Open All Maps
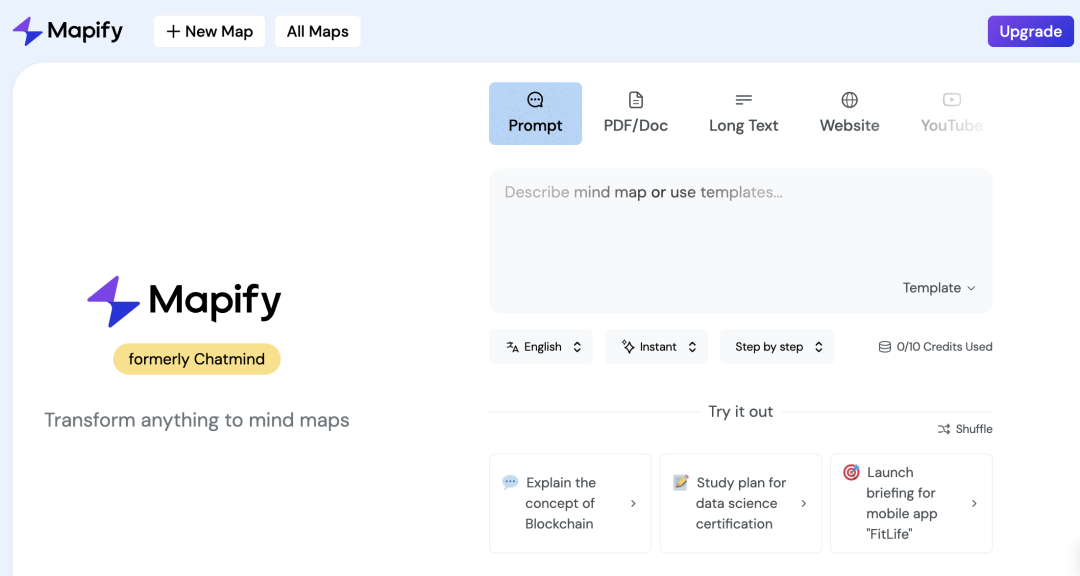The height and width of the screenshot is (576, 1080). click(x=318, y=32)
